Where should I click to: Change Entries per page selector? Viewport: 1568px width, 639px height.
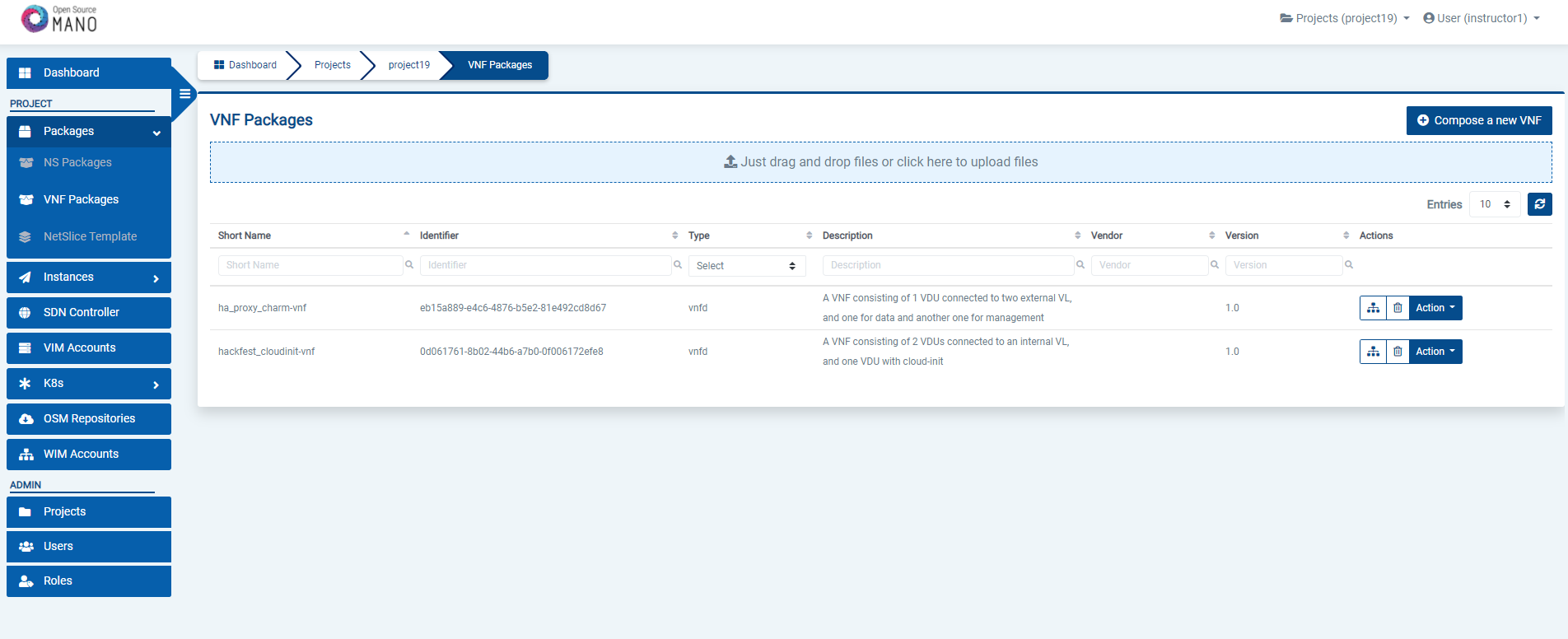pos(1495,204)
